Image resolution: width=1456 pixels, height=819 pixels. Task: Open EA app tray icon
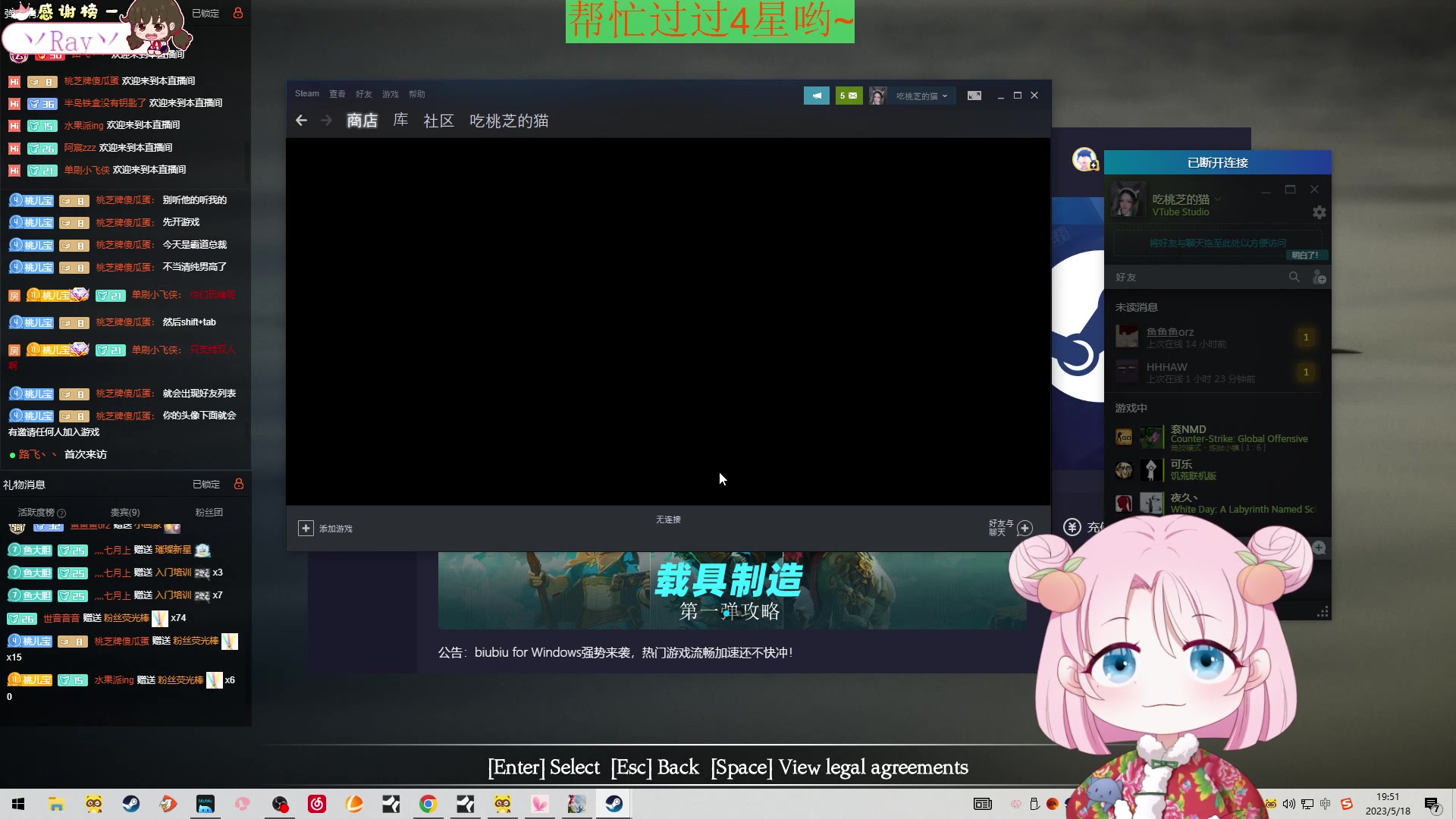[1053, 804]
